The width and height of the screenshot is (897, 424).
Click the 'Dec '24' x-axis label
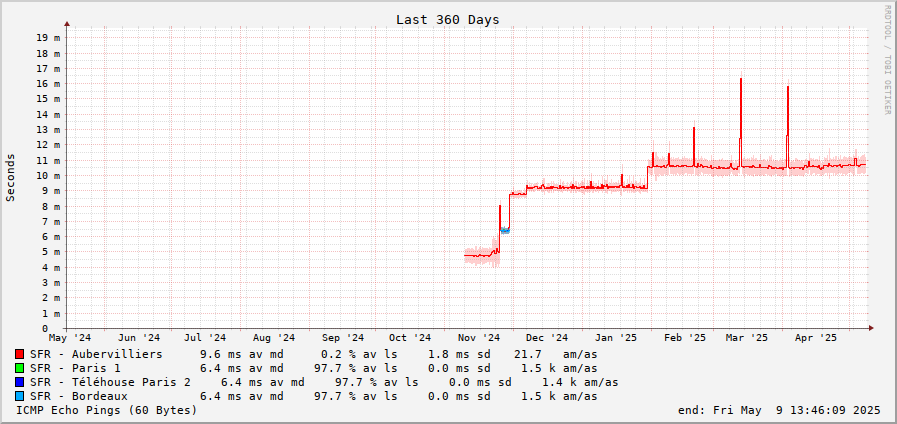click(x=547, y=338)
